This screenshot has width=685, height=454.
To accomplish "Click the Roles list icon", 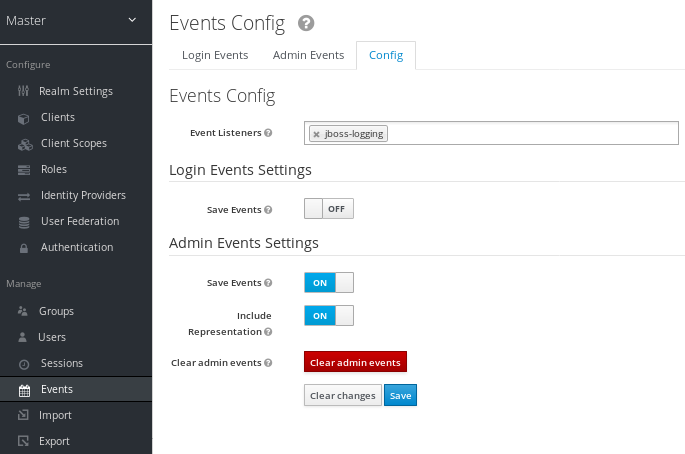I will click(x=24, y=170).
